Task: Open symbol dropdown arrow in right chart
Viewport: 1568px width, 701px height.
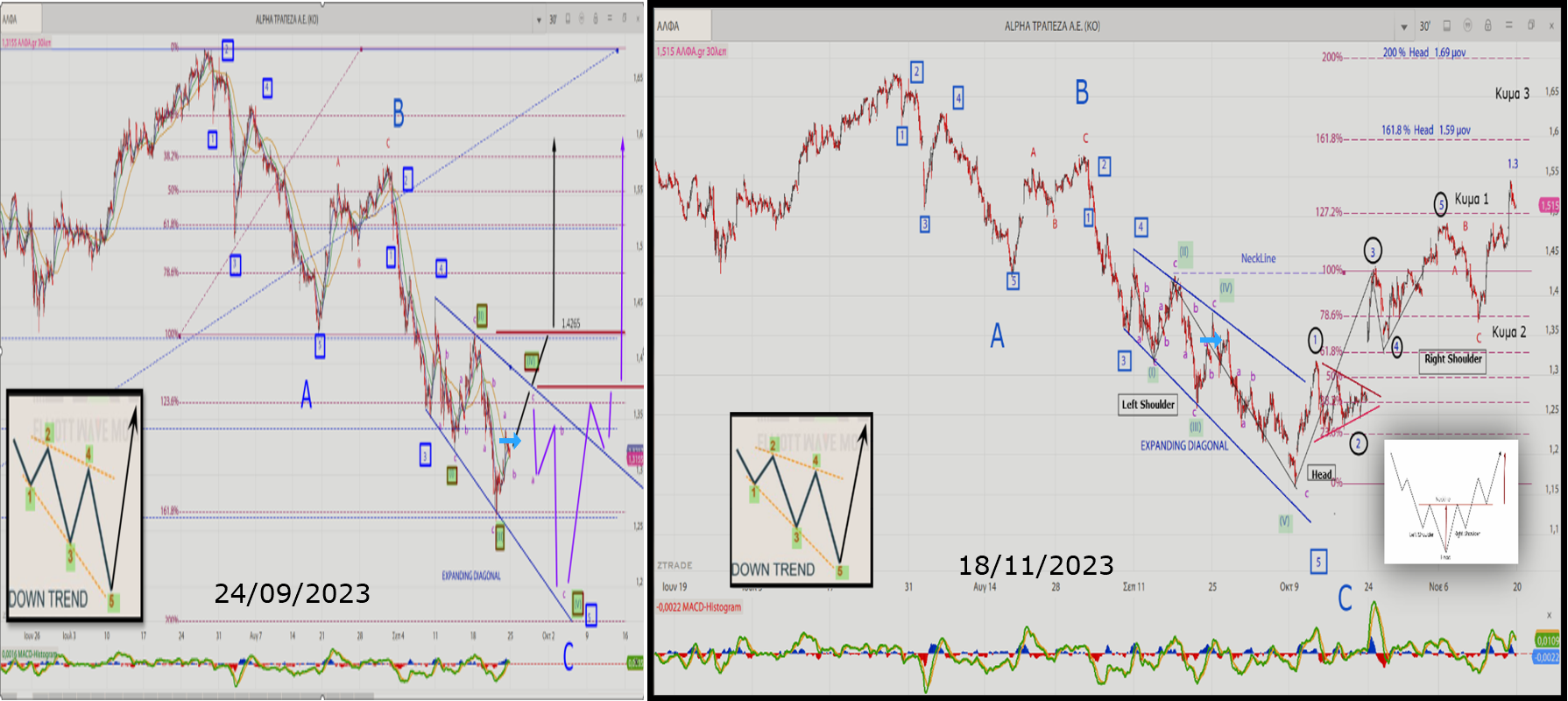Action: point(1404,27)
